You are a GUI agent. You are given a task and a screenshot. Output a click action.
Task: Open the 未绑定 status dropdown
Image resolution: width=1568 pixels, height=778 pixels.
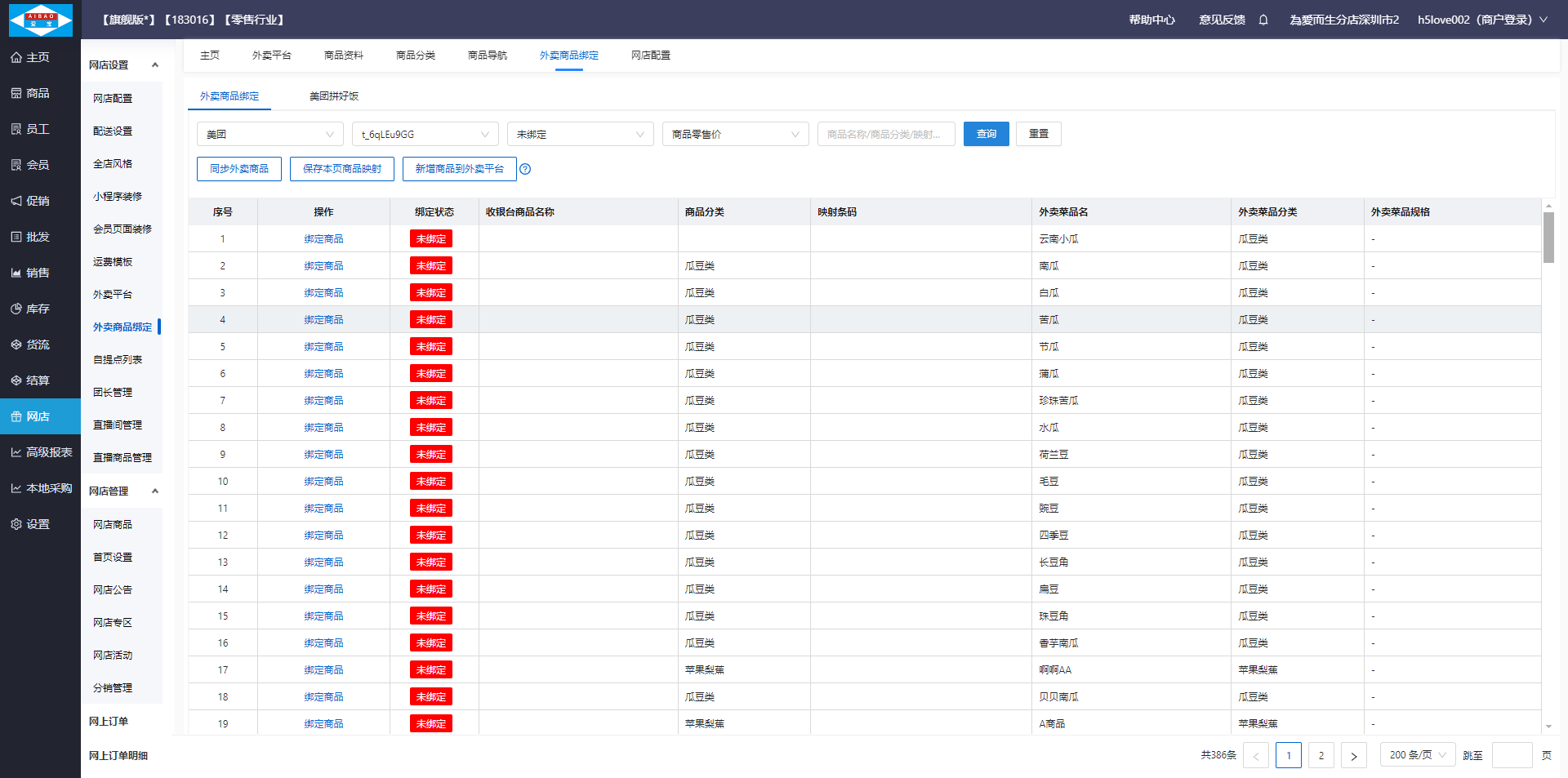pyautogui.click(x=581, y=134)
